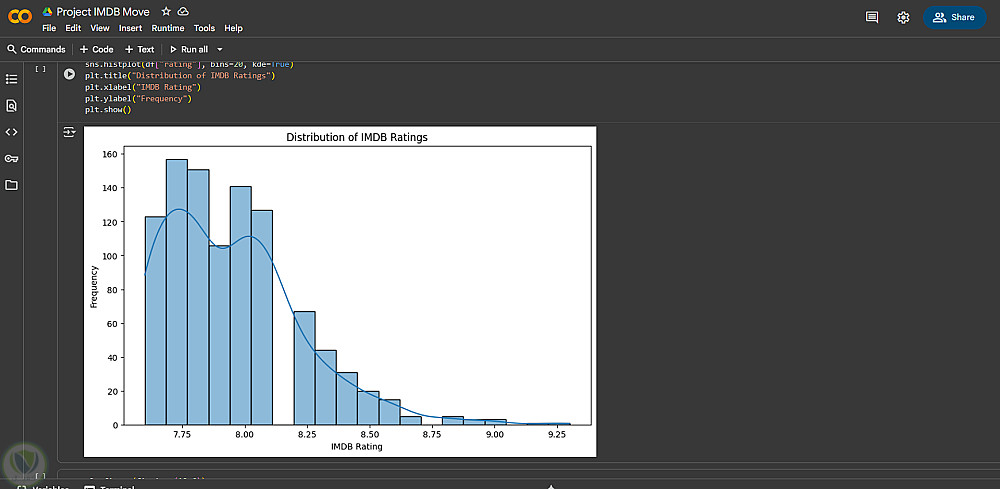Click the Distribution of IMDB Ratings chart

coord(340,291)
